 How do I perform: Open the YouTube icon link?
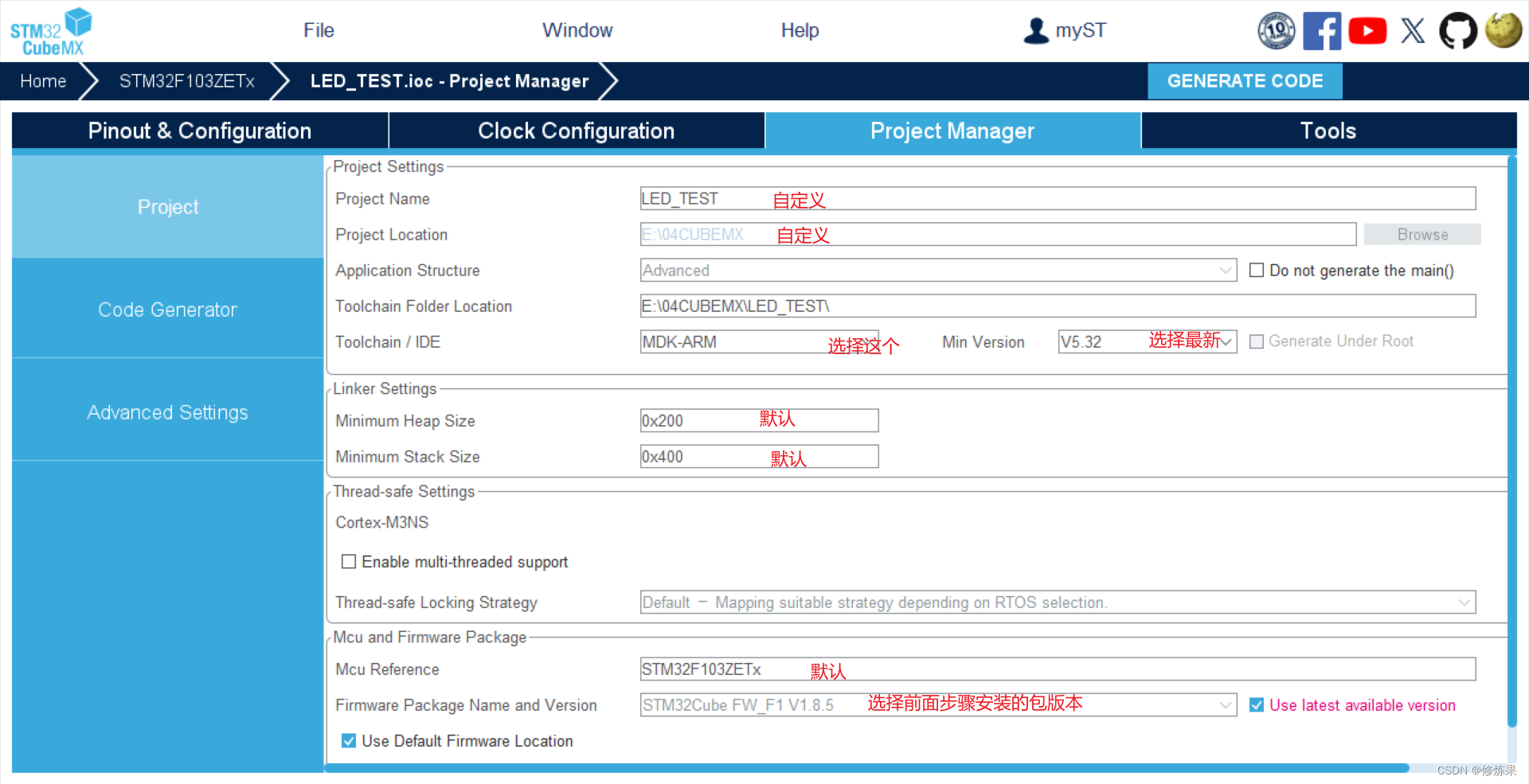click(x=1367, y=31)
